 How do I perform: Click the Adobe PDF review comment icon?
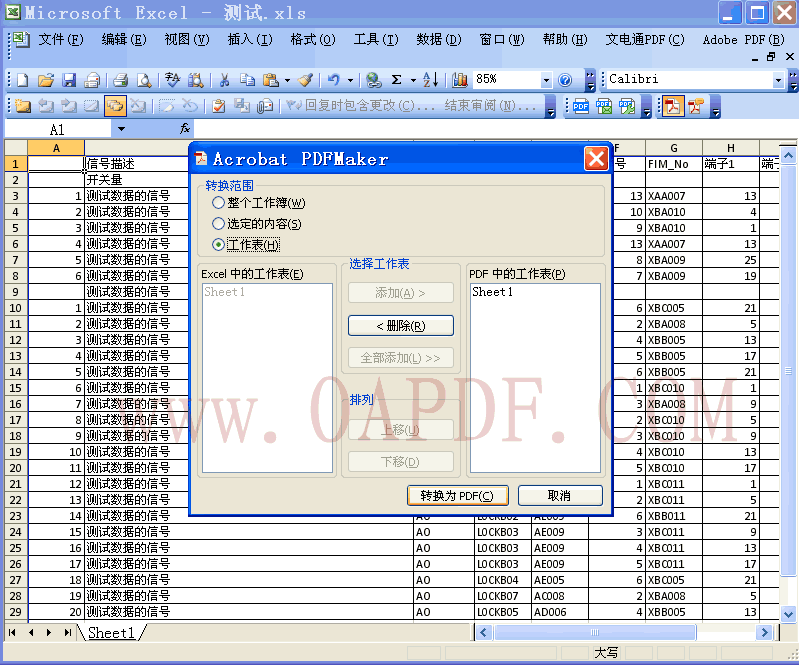point(696,106)
